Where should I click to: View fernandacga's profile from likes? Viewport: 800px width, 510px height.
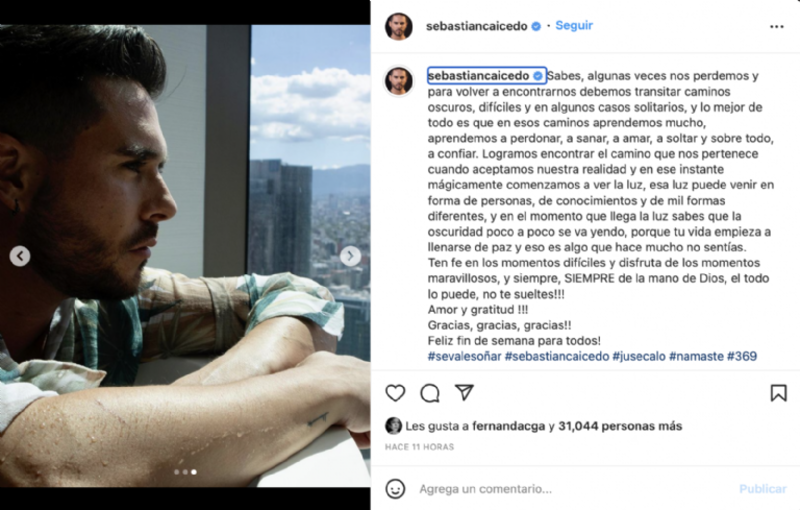(508, 426)
